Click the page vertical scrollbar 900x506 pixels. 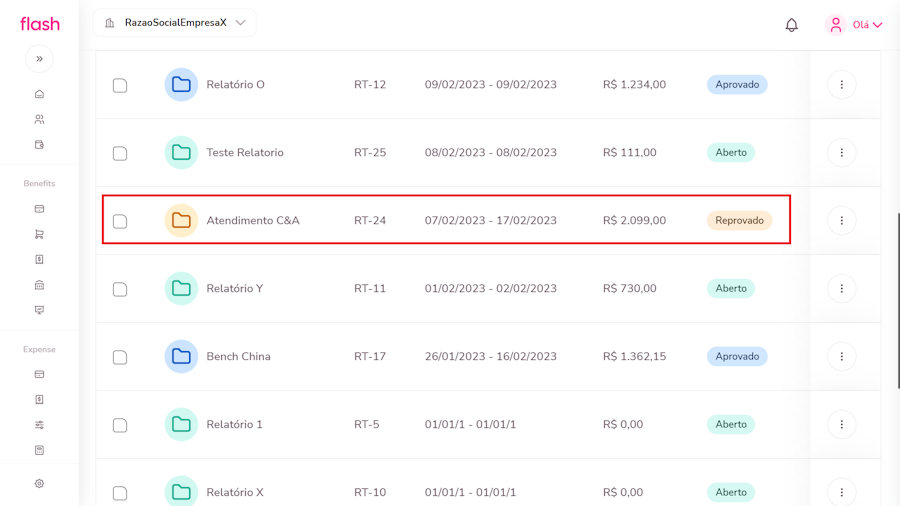pos(897,300)
